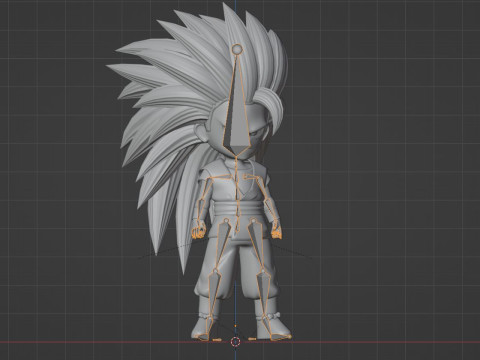Image resolution: width=480 pixels, height=360 pixels.
Task: Click the head bone's circular tip joint
Action: (237, 49)
